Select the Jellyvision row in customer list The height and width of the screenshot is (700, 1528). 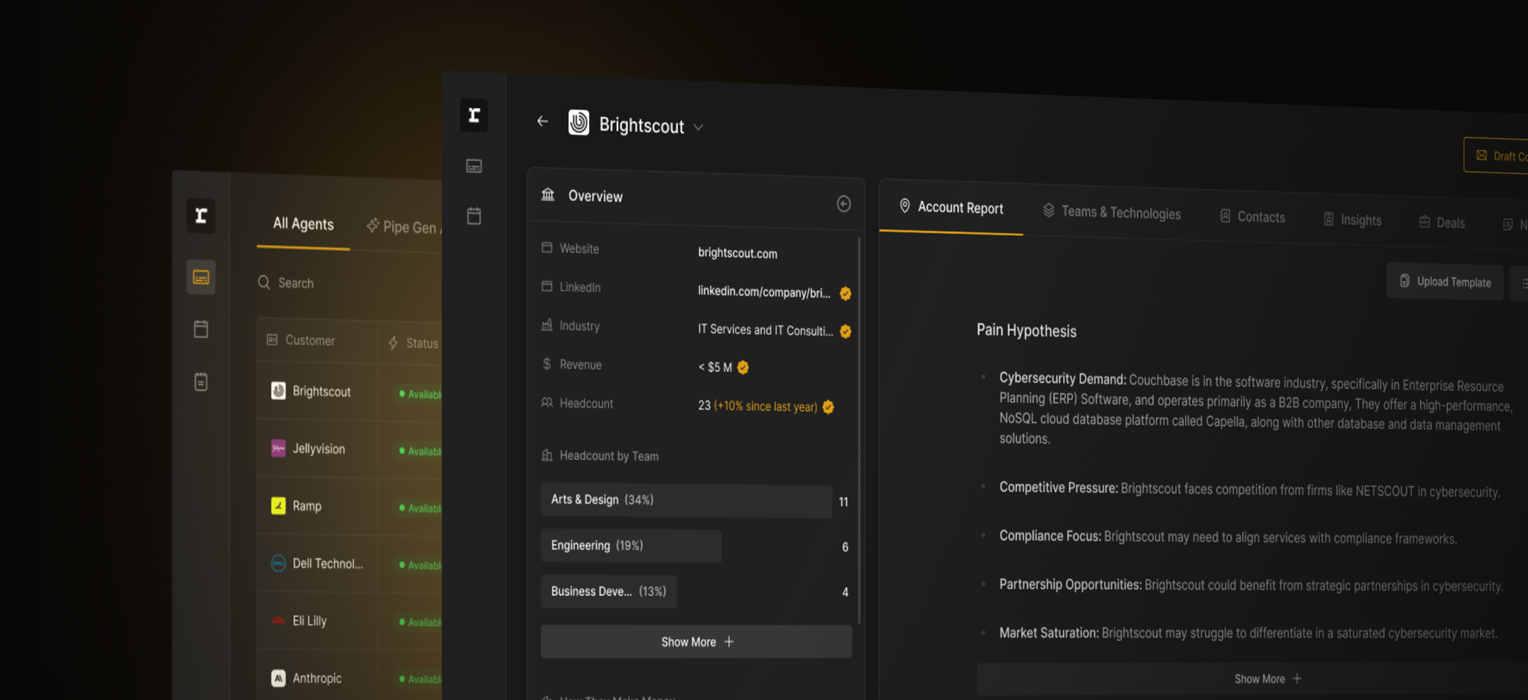[x=349, y=449]
